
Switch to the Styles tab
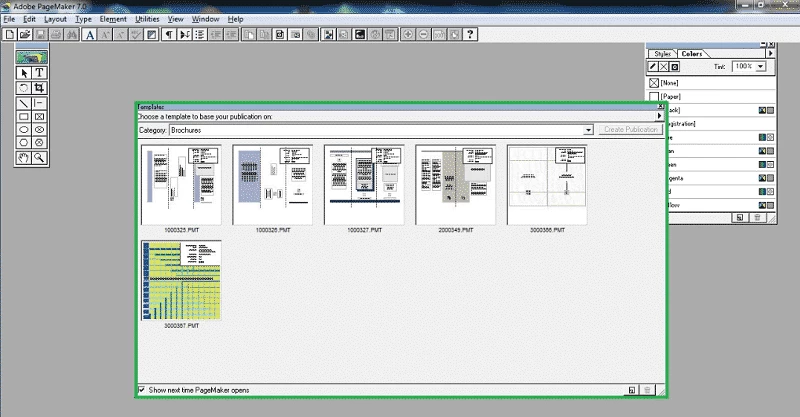point(662,53)
